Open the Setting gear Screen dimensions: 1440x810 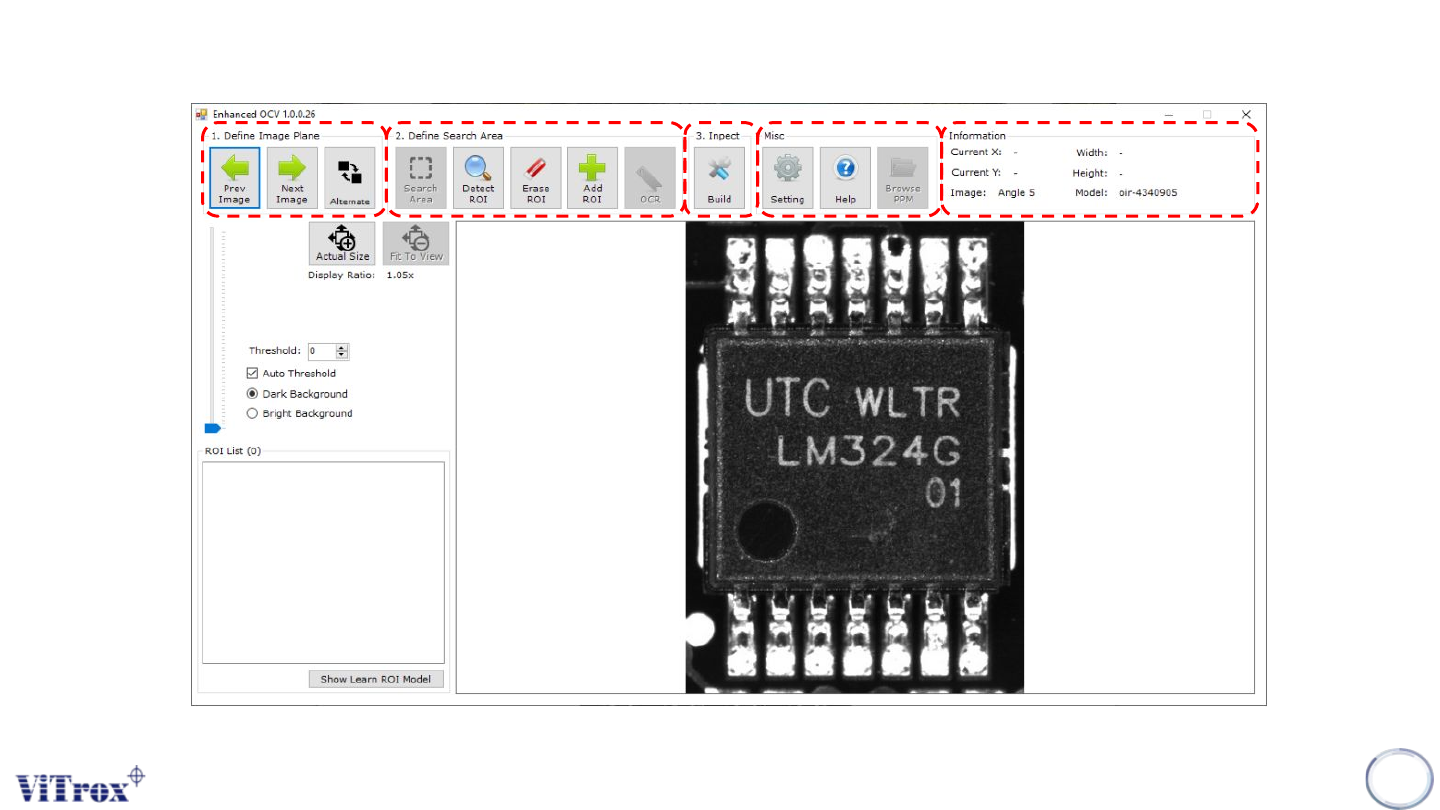pyautogui.click(x=787, y=178)
